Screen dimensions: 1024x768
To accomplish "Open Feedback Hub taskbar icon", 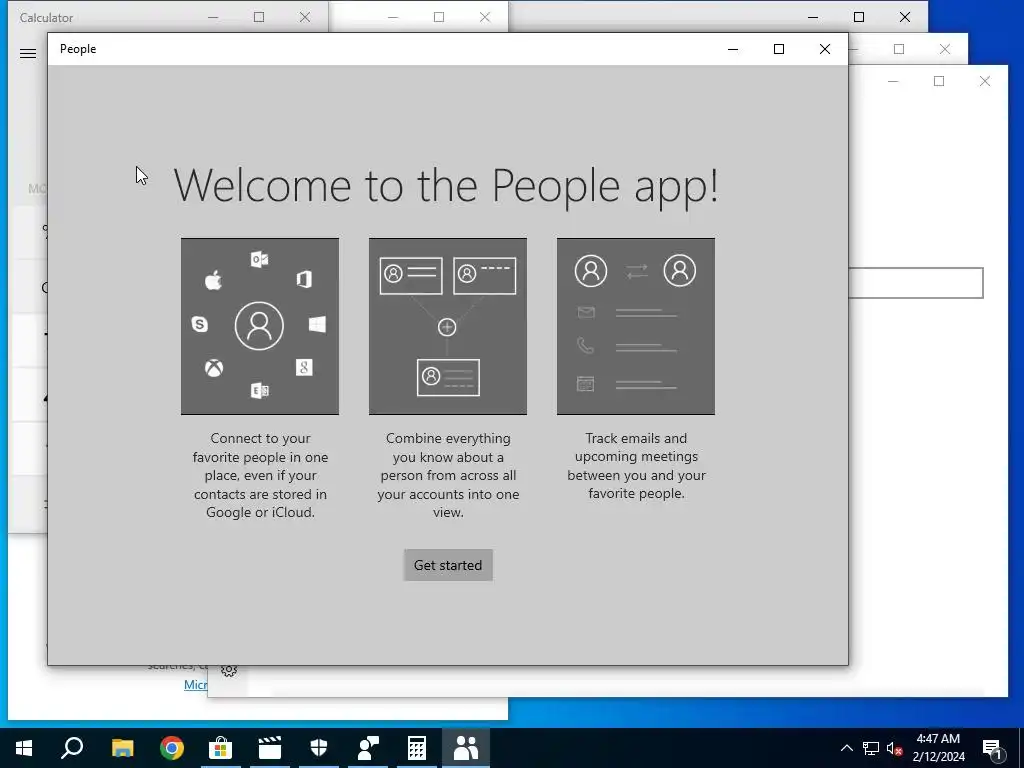I will pyautogui.click(x=368, y=748).
